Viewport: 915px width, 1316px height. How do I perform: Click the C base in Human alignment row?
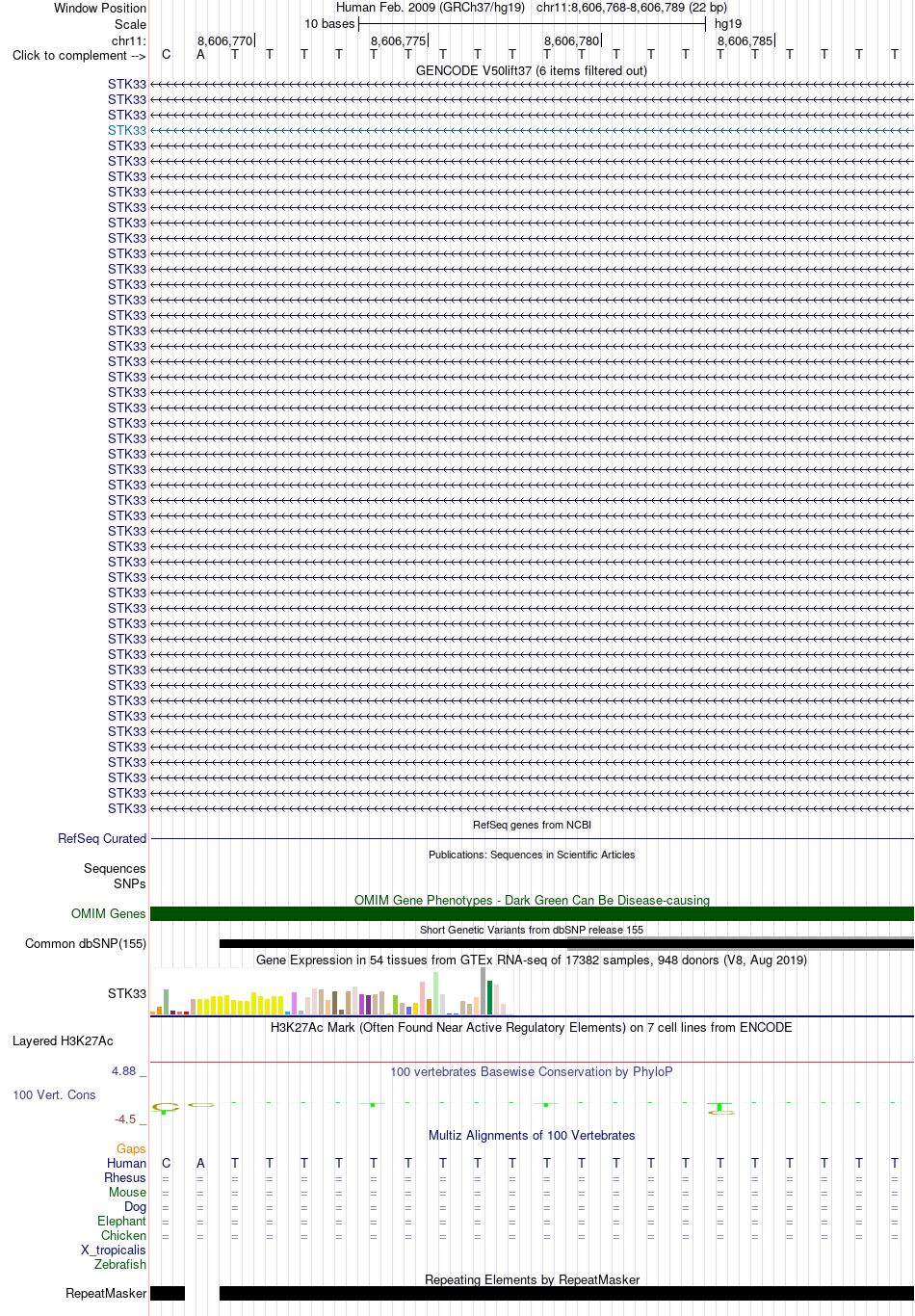166,1163
